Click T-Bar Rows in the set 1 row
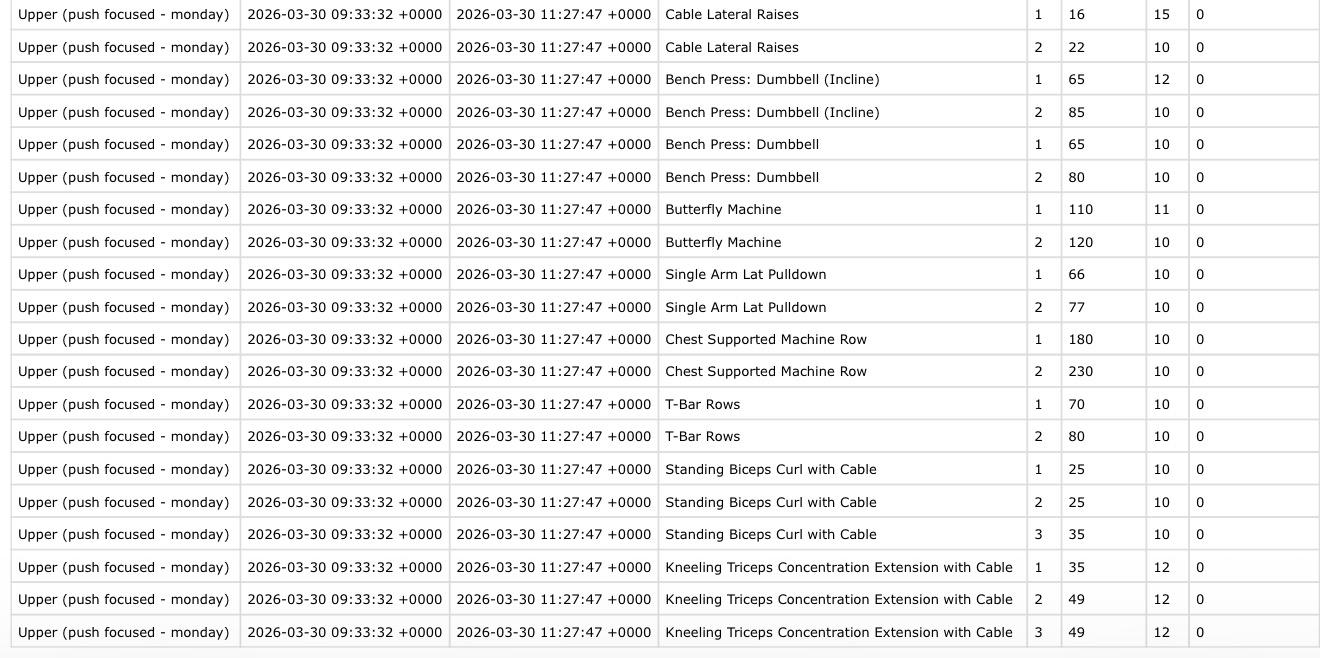Viewport: 1320px width, 658px height. [703, 404]
